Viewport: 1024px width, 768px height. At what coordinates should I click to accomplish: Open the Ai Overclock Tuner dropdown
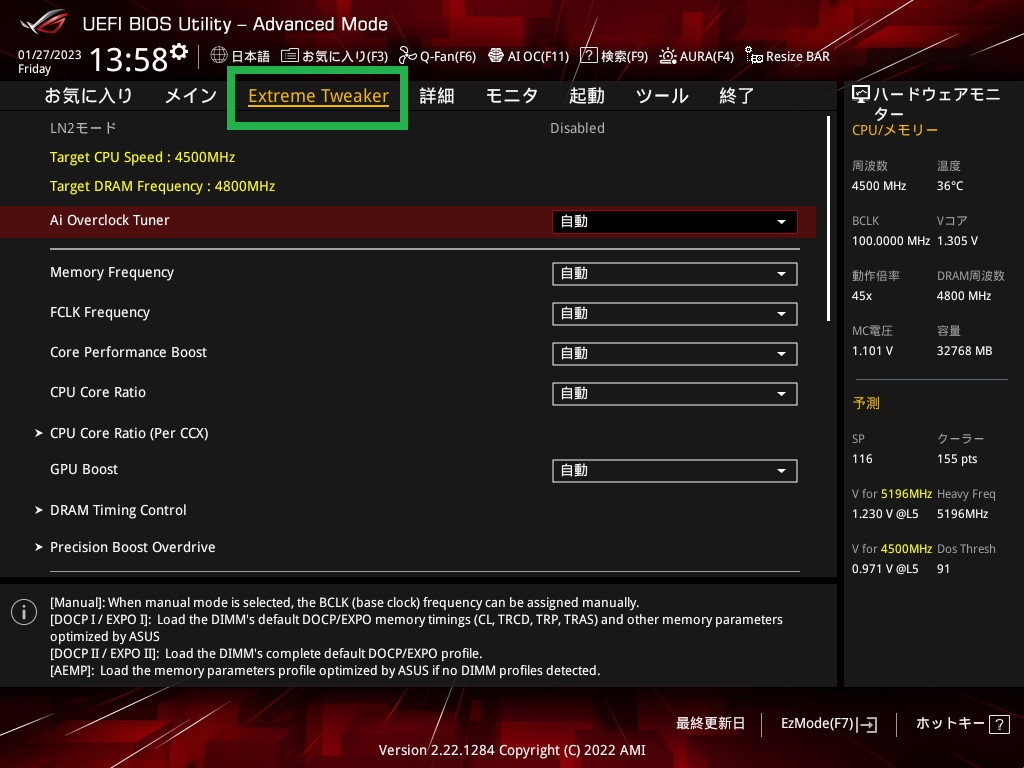pos(674,222)
